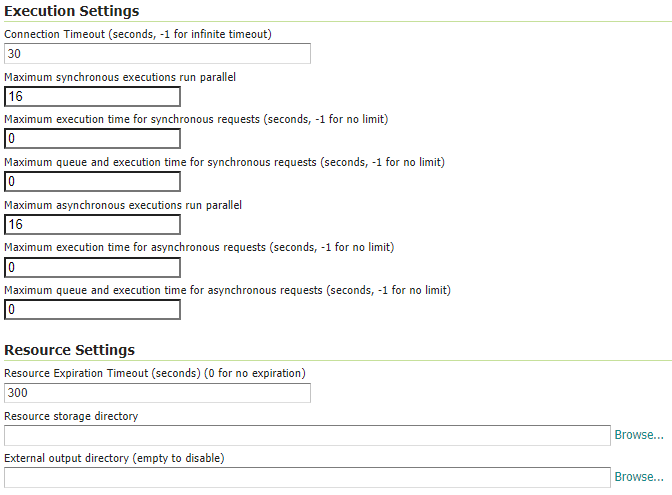Click the Resource storage directory text box
672x495 pixels.
coord(307,435)
